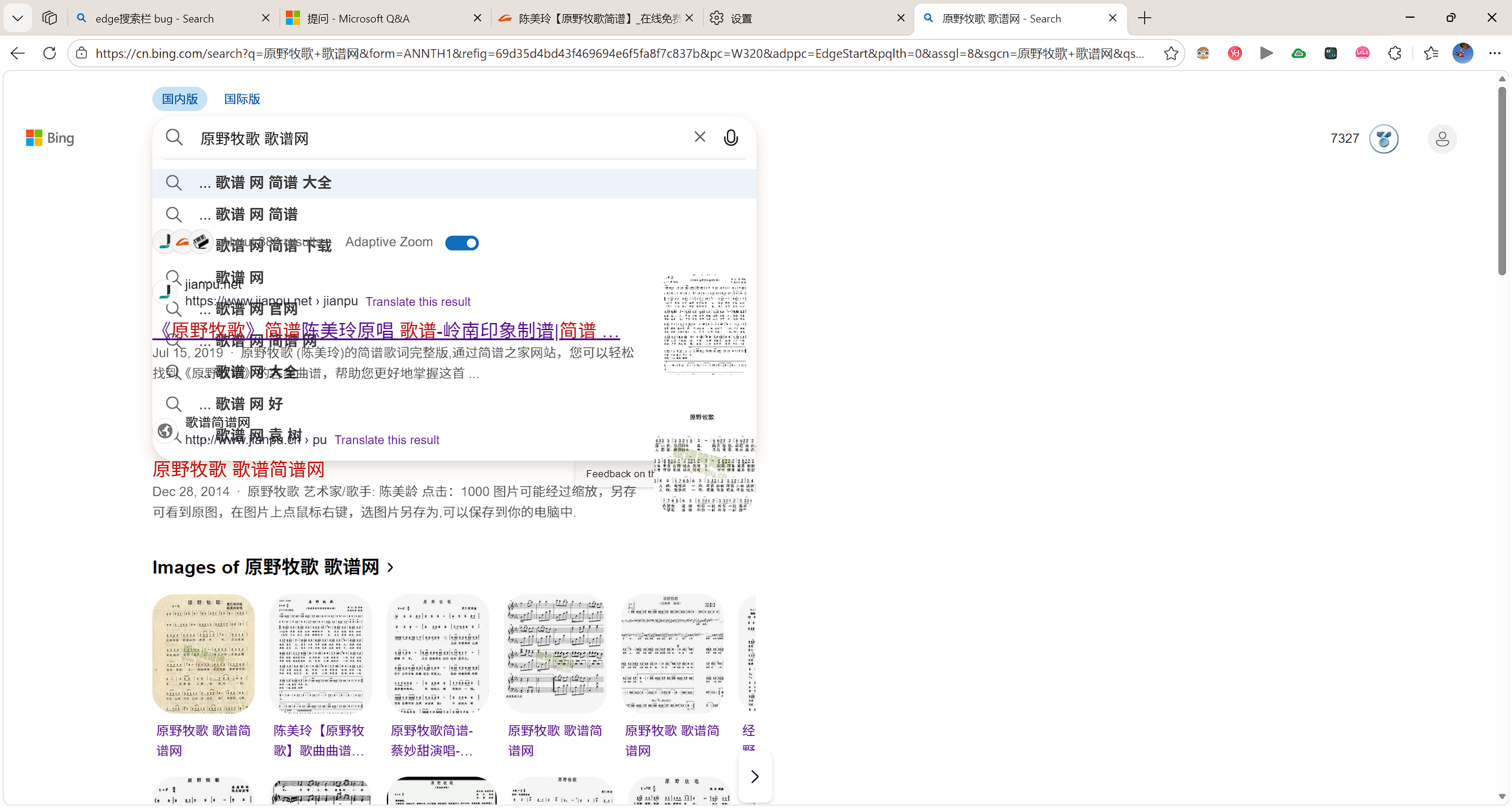Click the 7327 rewards points count
The height and width of the screenshot is (808, 1512).
(x=1345, y=138)
